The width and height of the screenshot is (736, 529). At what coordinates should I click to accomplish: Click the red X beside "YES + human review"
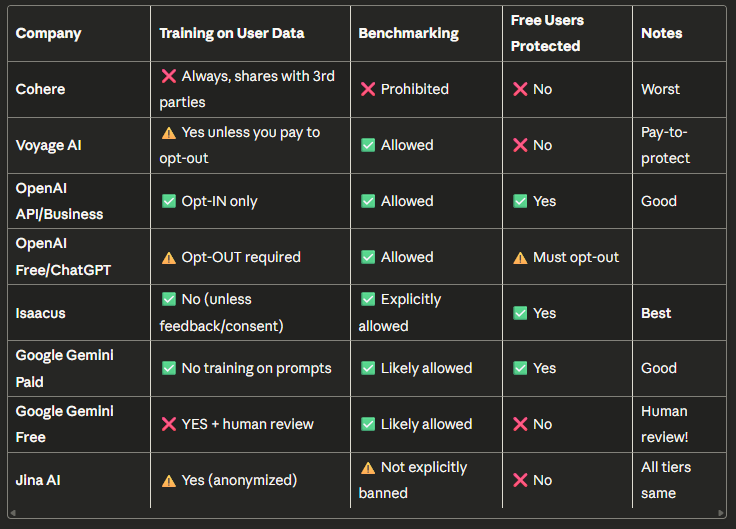tap(168, 424)
